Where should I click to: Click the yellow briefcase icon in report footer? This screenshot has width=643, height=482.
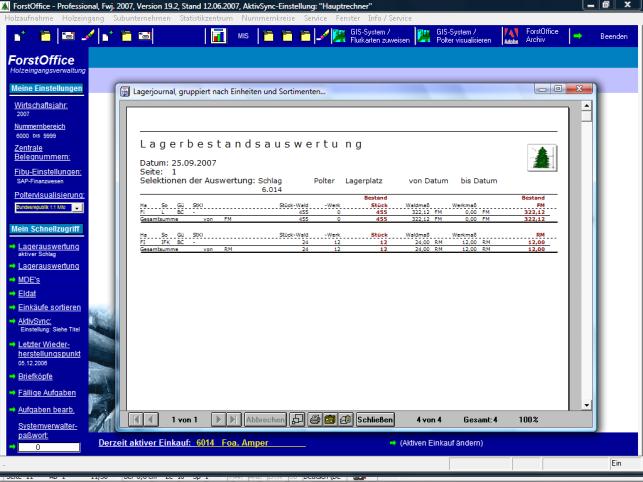[x=330, y=419]
